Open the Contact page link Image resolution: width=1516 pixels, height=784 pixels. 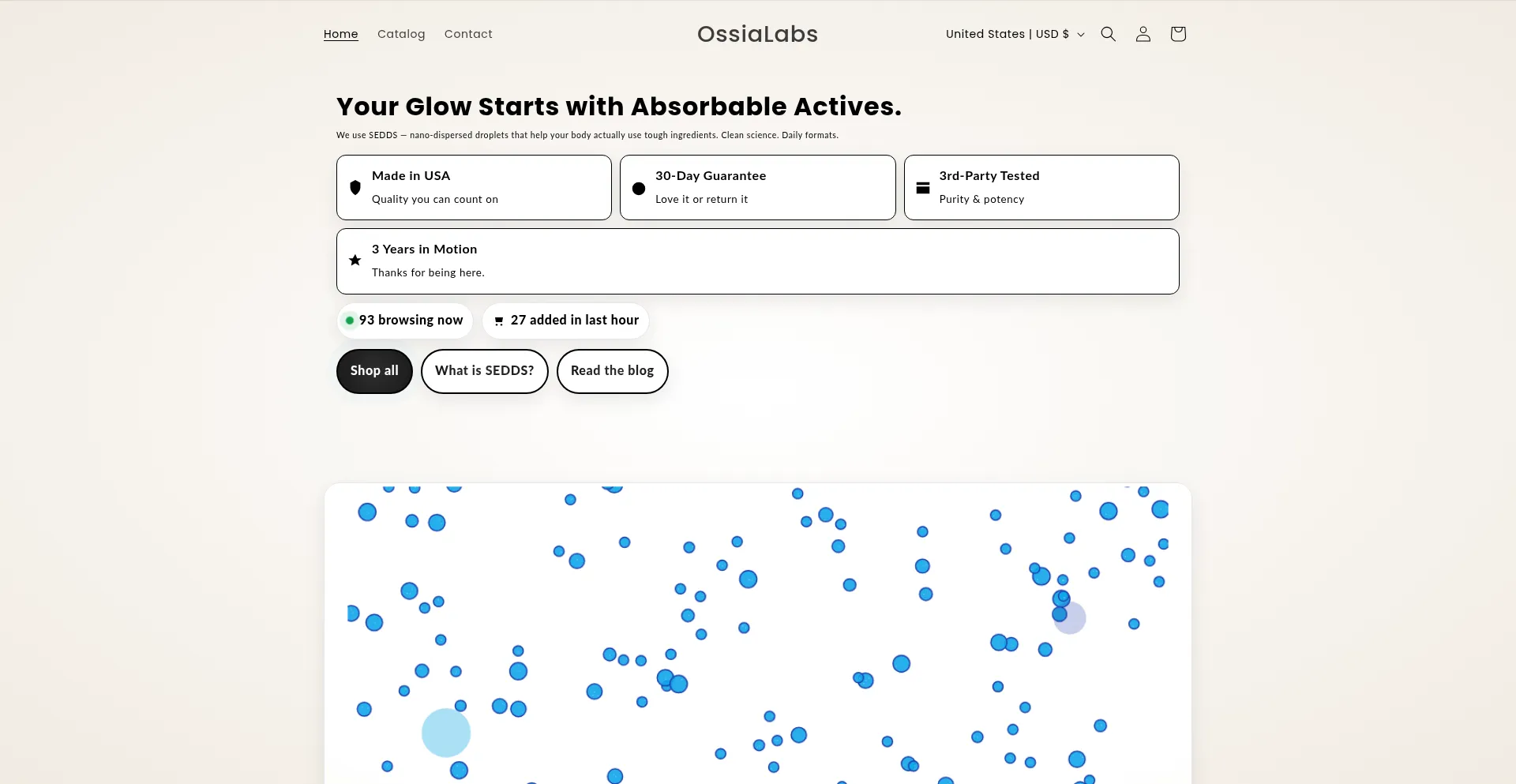pos(468,34)
